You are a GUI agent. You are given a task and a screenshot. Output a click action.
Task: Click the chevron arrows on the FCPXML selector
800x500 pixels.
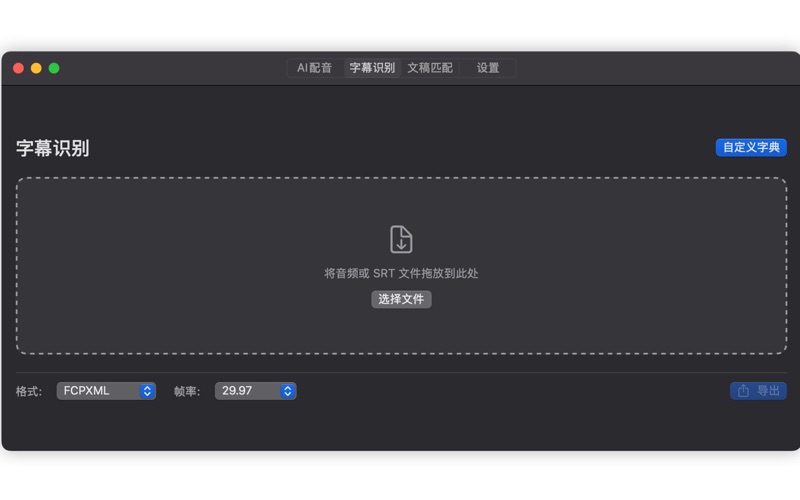point(147,391)
